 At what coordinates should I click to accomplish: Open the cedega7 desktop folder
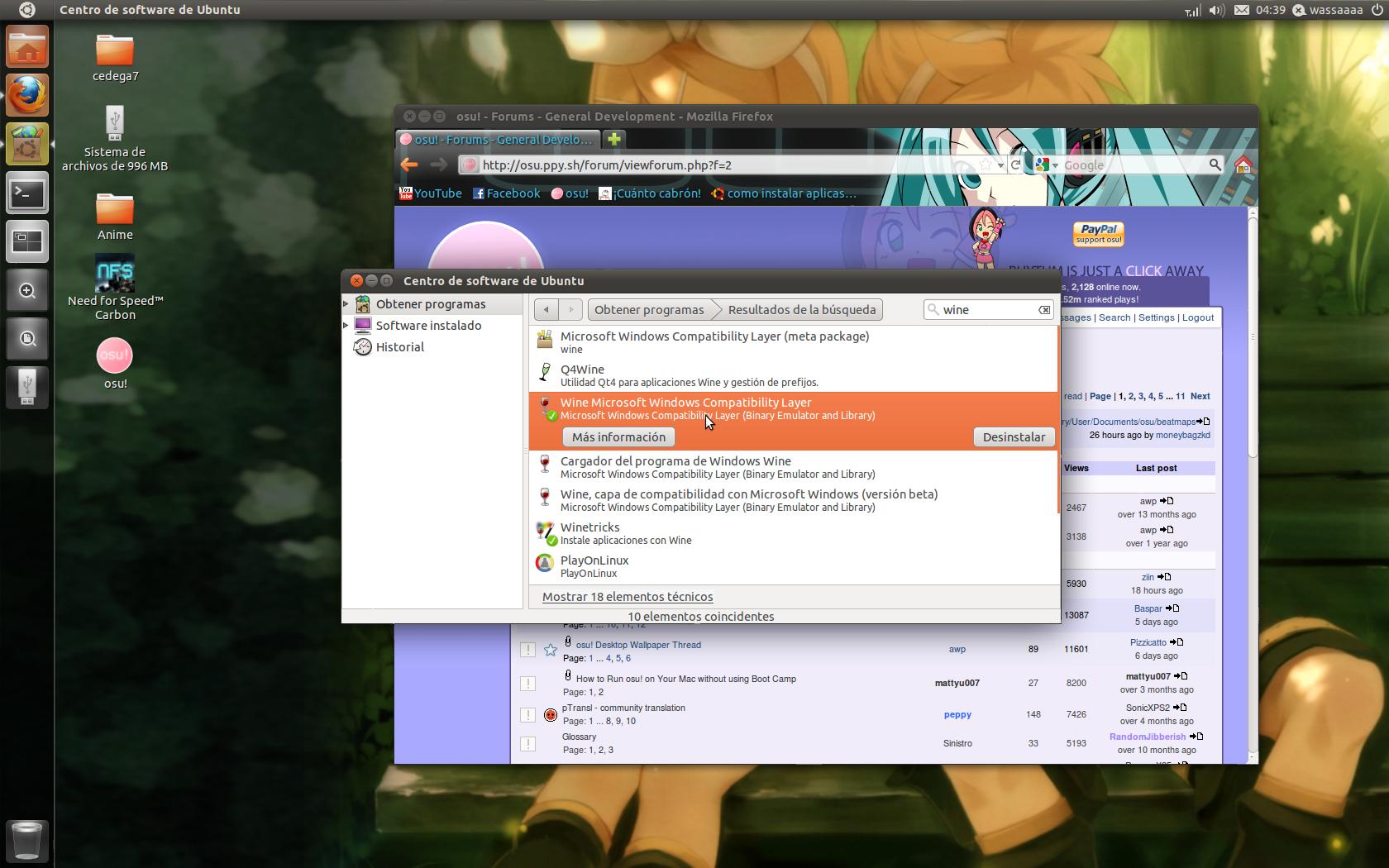coord(115,58)
